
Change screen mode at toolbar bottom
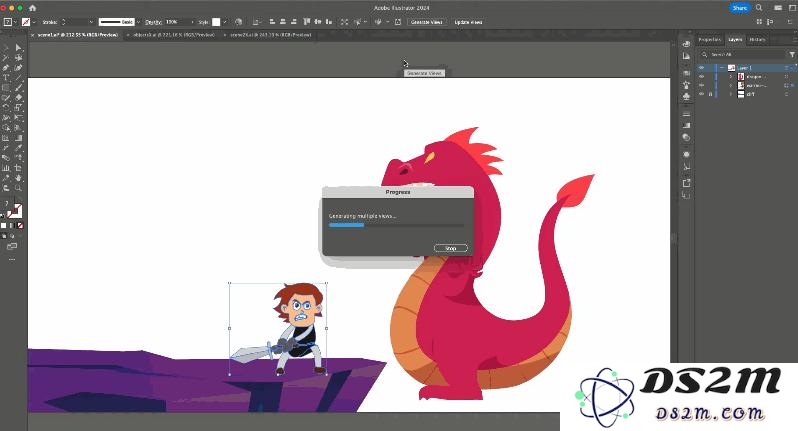coord(12,246)
